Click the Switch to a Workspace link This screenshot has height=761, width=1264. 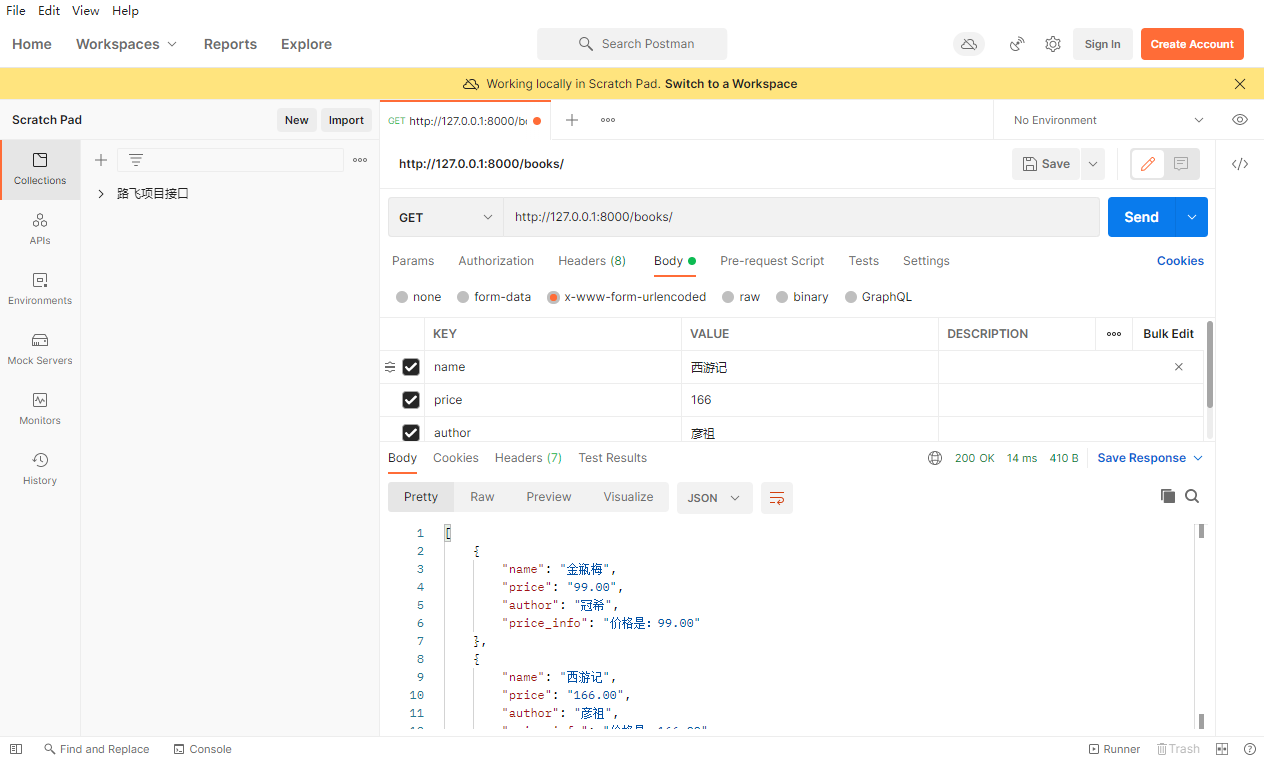pos(731,84)
